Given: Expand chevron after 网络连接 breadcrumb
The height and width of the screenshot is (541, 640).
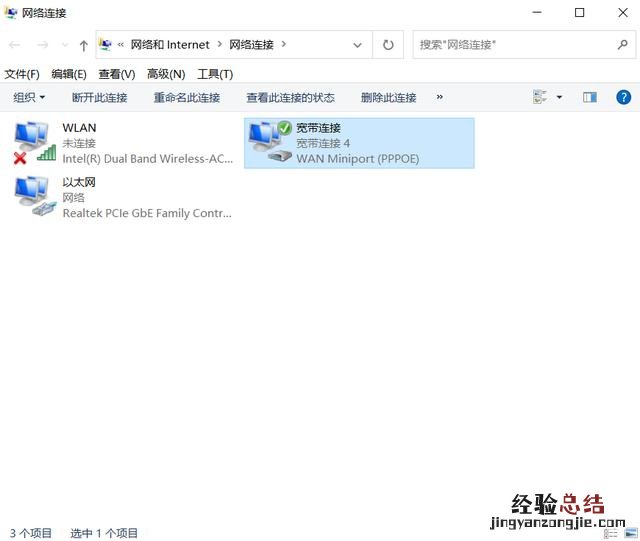Looking at the screenshot, I should [x=284, y=44].
